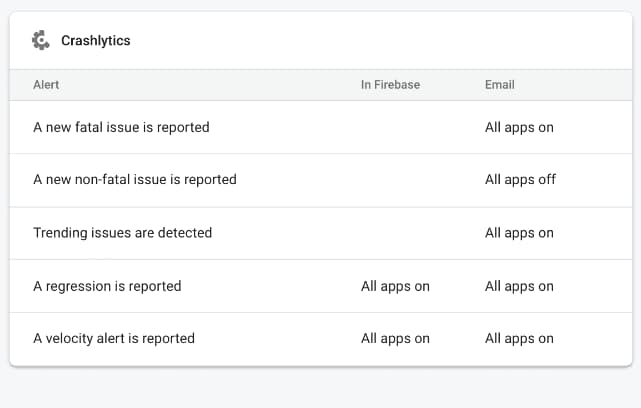Click Email 'All apps off' for non-fatal issue
Viewport: 641px width, 408px height.
(520, 179)
